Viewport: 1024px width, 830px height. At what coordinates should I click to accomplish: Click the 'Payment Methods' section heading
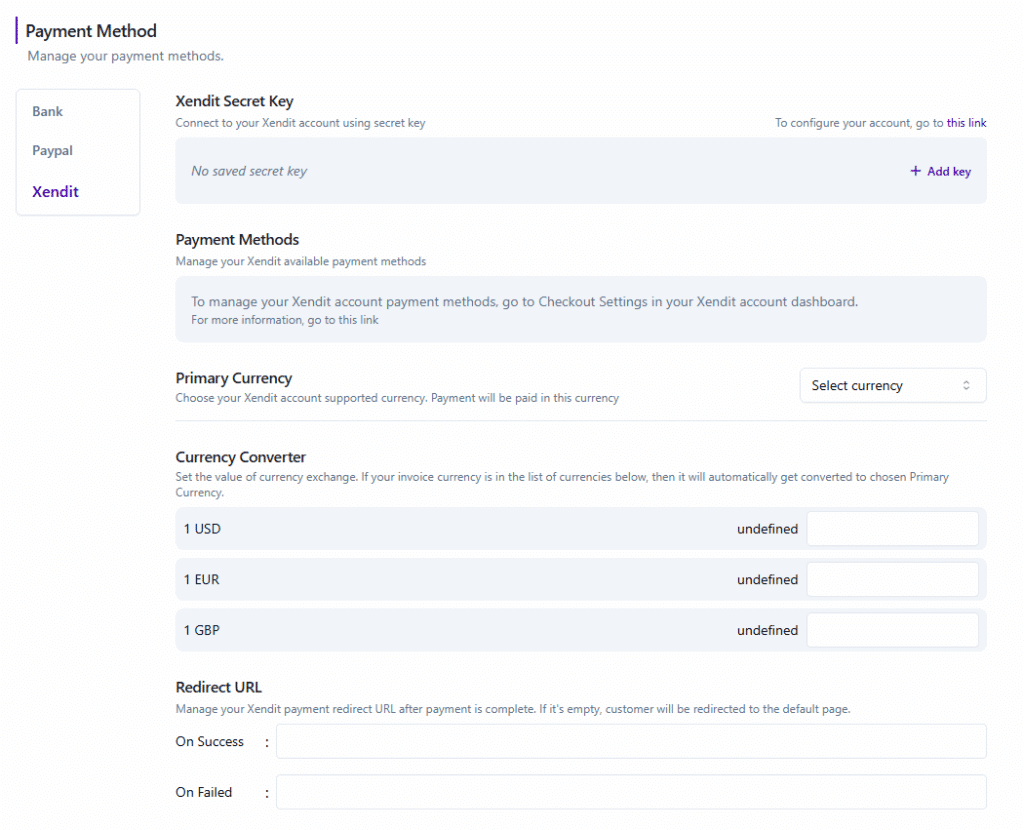click(x=237, y=240)
